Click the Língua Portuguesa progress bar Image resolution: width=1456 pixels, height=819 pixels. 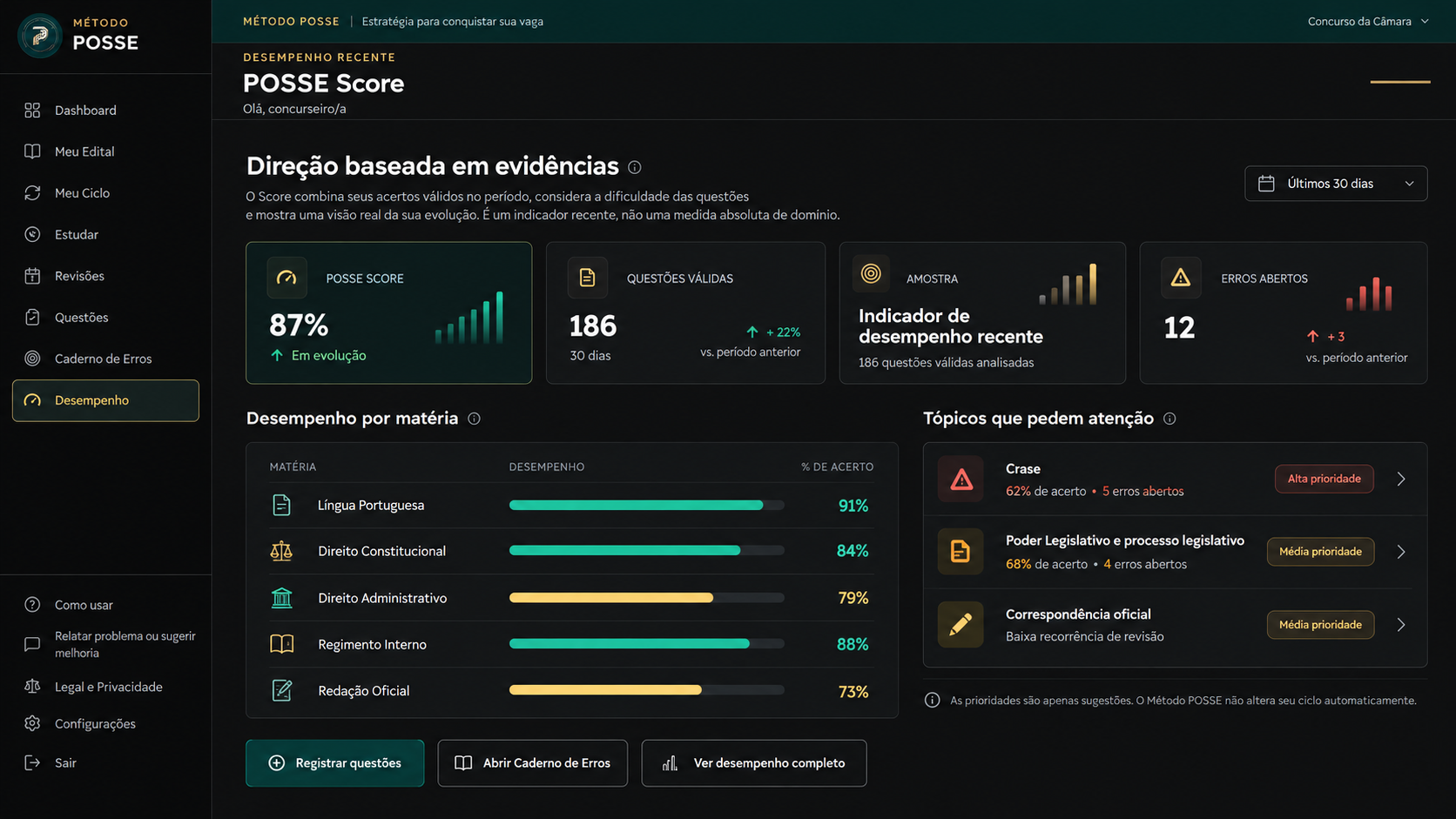coord(646,506)
